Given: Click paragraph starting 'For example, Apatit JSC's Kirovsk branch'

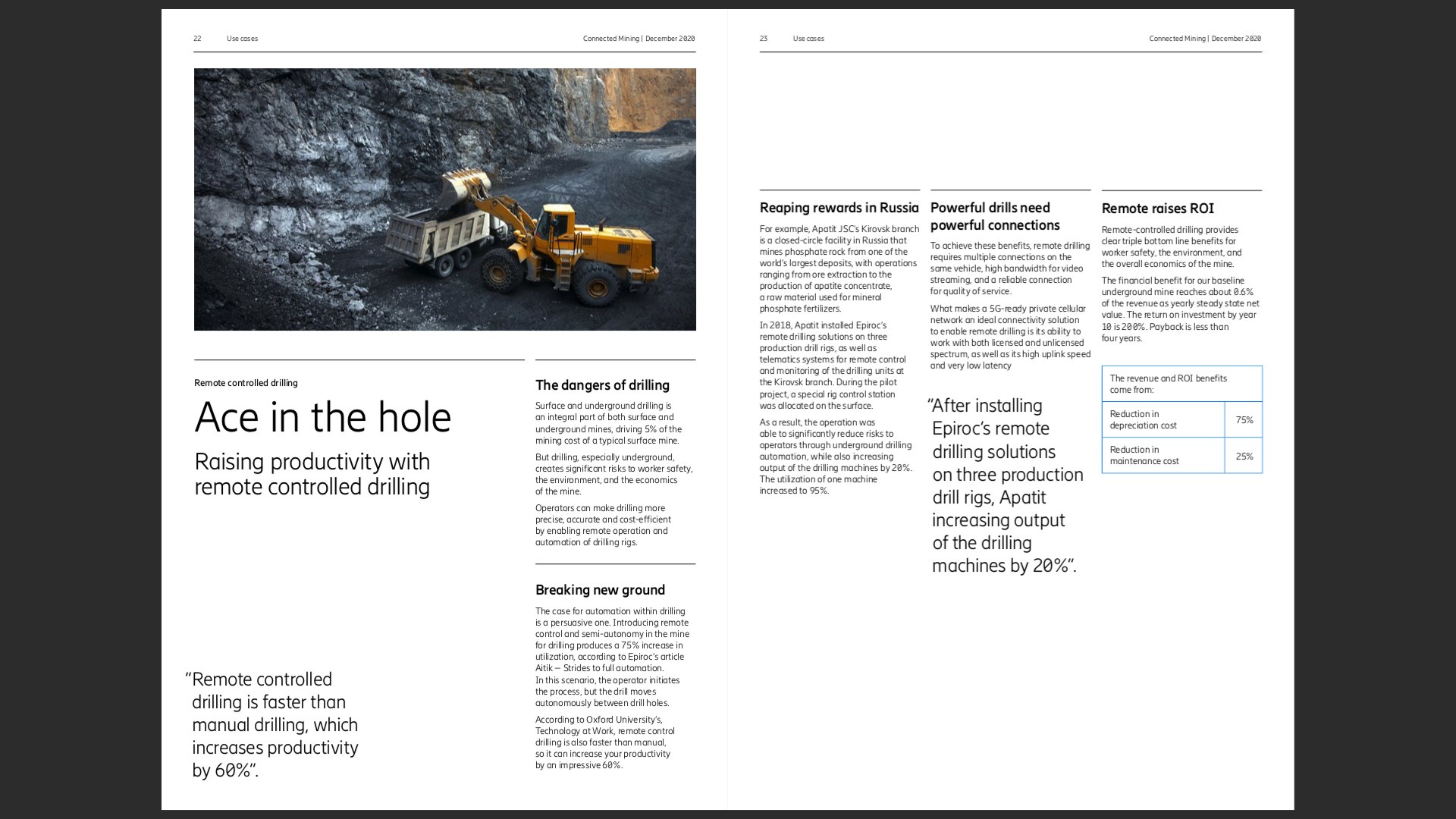Looking at the screenshot, I should pyautogui.click(x=839, y=268).
